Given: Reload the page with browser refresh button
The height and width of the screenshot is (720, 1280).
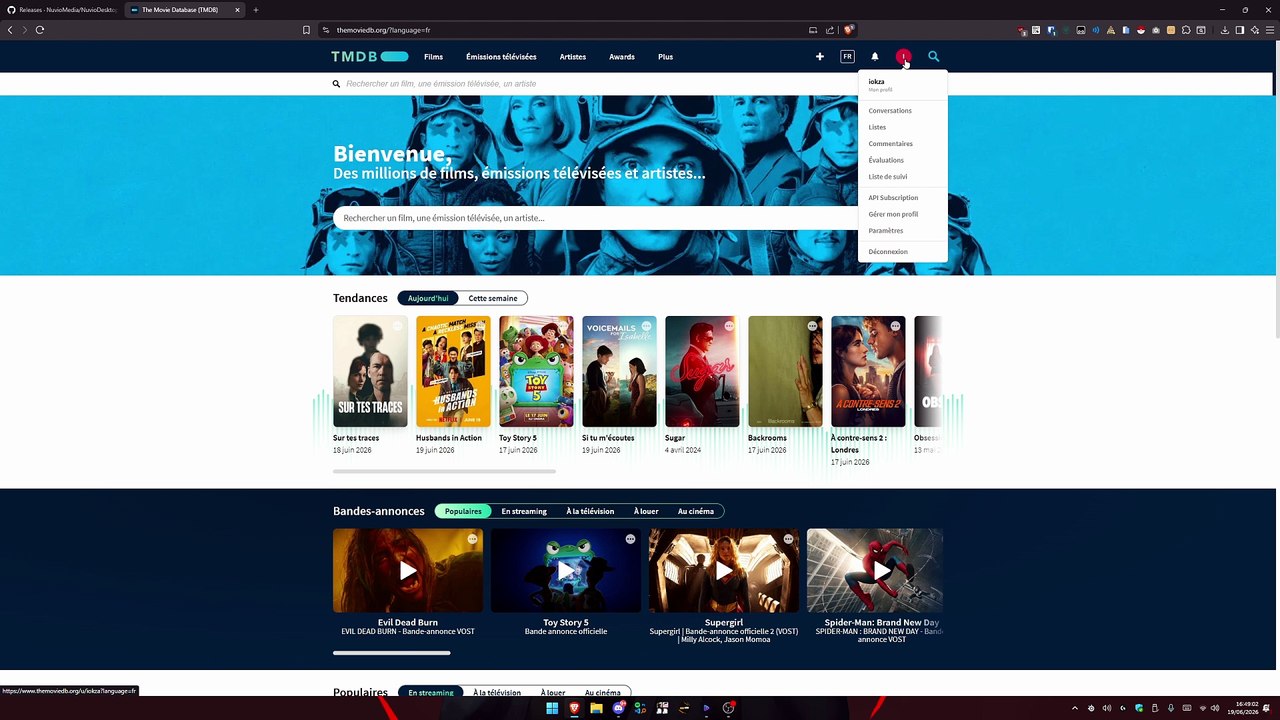Looking at the screenshot, I should click(x=40, y=30).
